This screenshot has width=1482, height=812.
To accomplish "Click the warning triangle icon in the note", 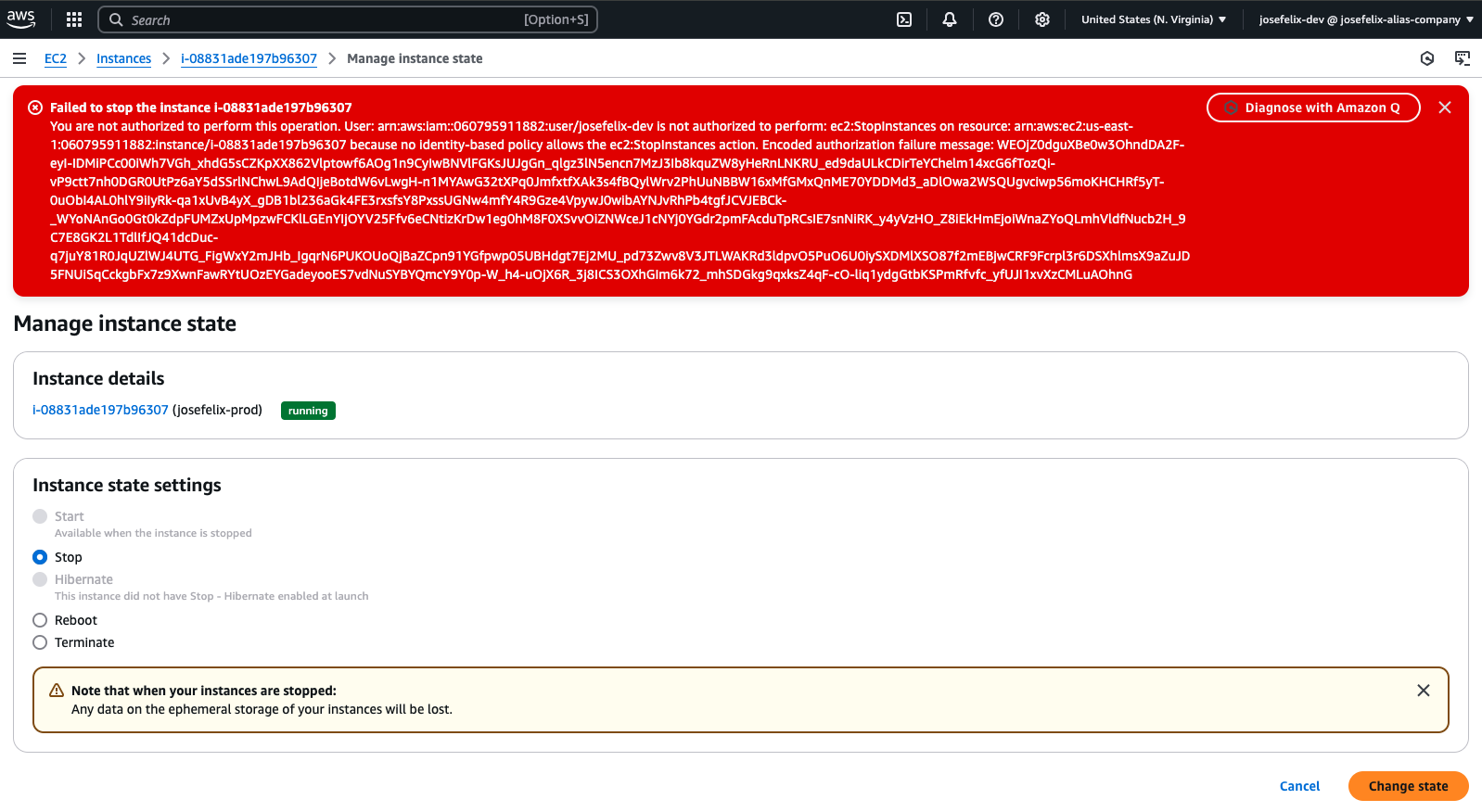I will (57, 691).
